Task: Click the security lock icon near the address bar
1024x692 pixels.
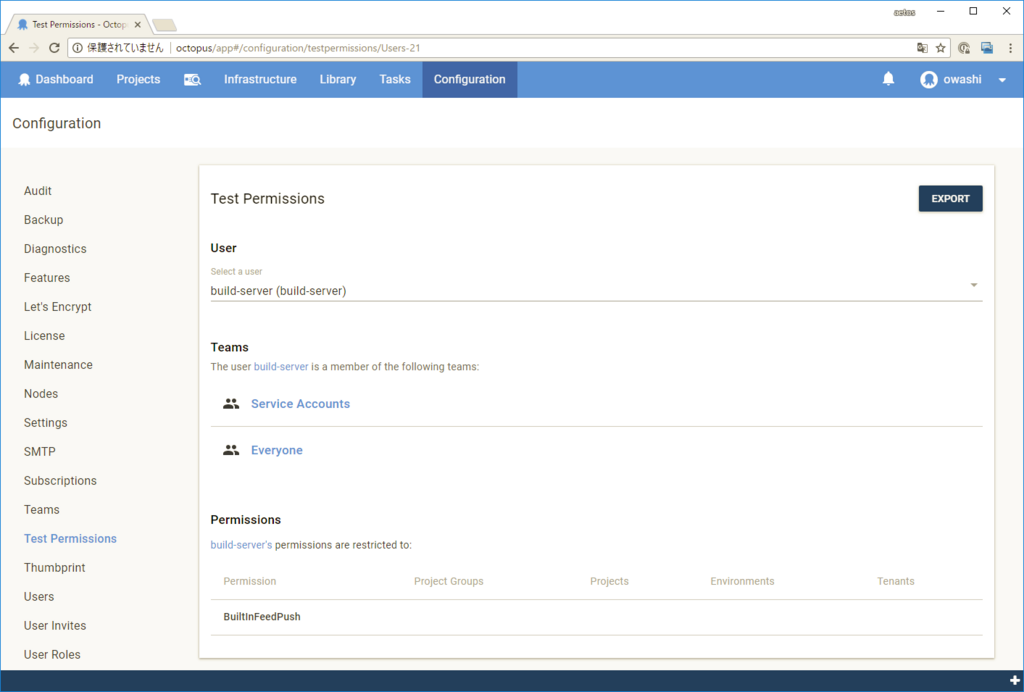Action: click(963, 46)
